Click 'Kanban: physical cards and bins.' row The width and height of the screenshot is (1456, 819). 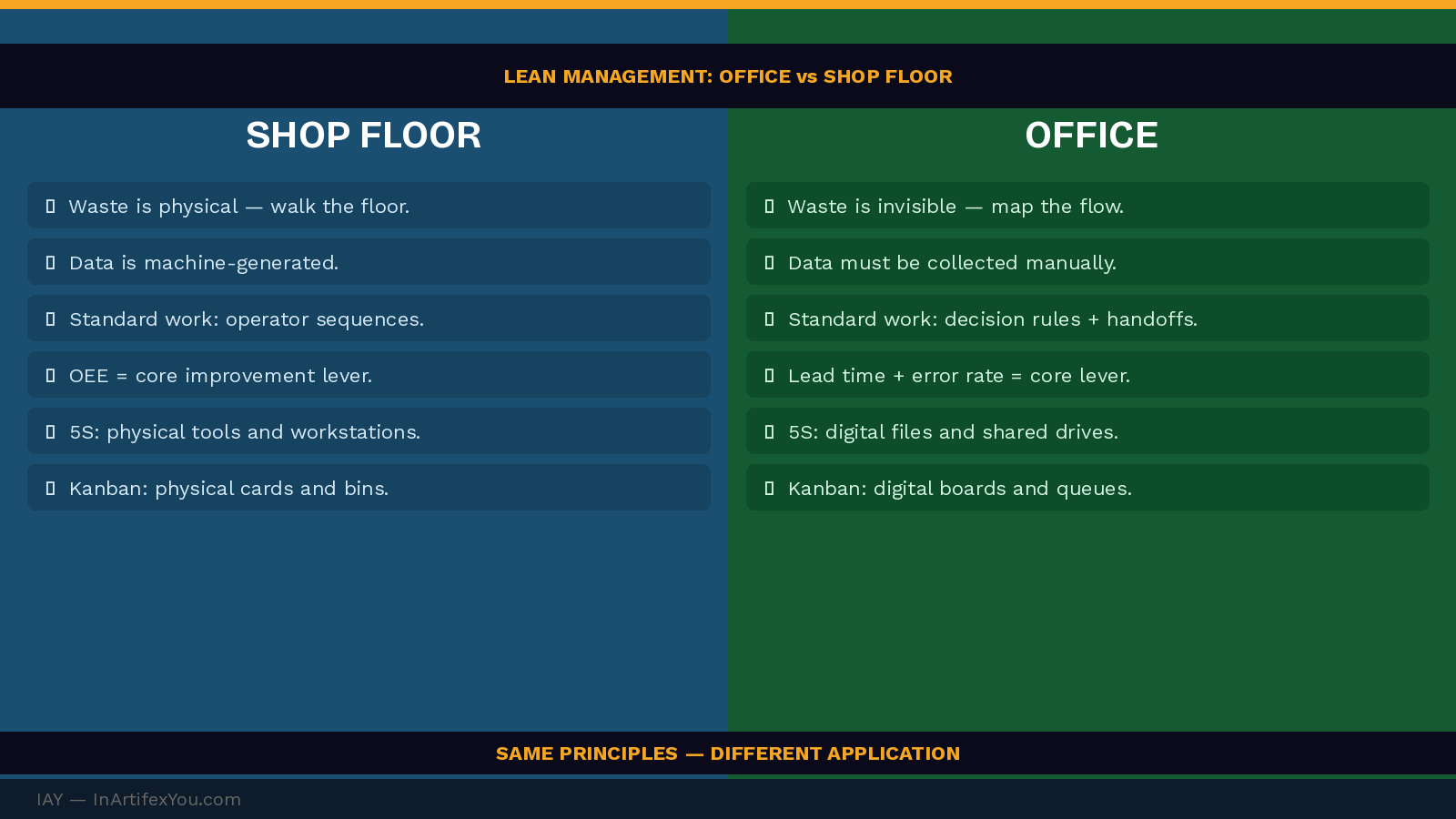[369, 488]
